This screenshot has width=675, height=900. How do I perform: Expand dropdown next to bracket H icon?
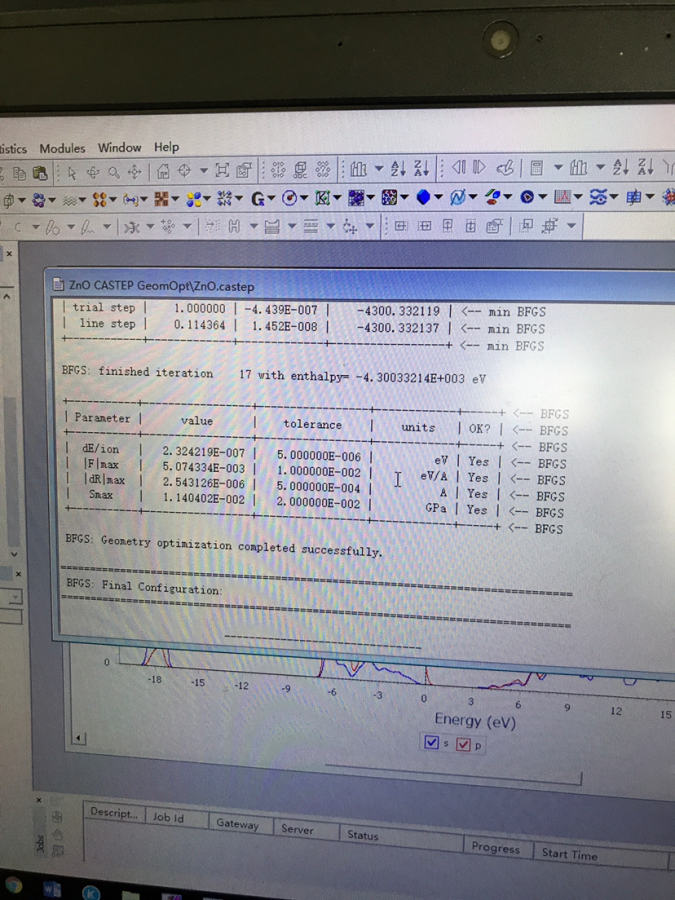253,227
